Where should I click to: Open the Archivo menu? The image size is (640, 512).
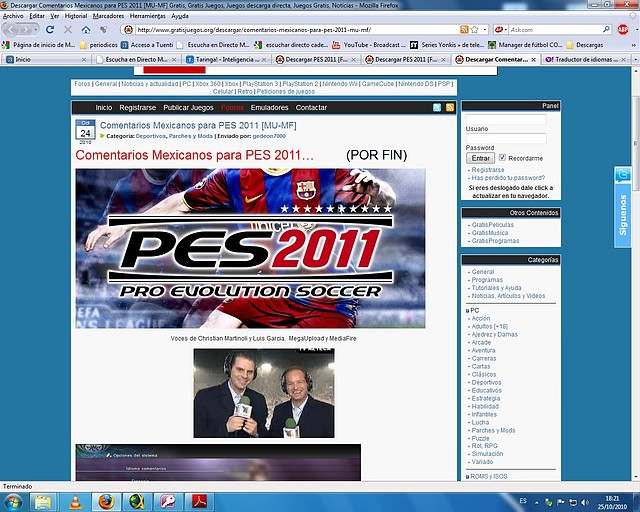click(x=13, y=16)
